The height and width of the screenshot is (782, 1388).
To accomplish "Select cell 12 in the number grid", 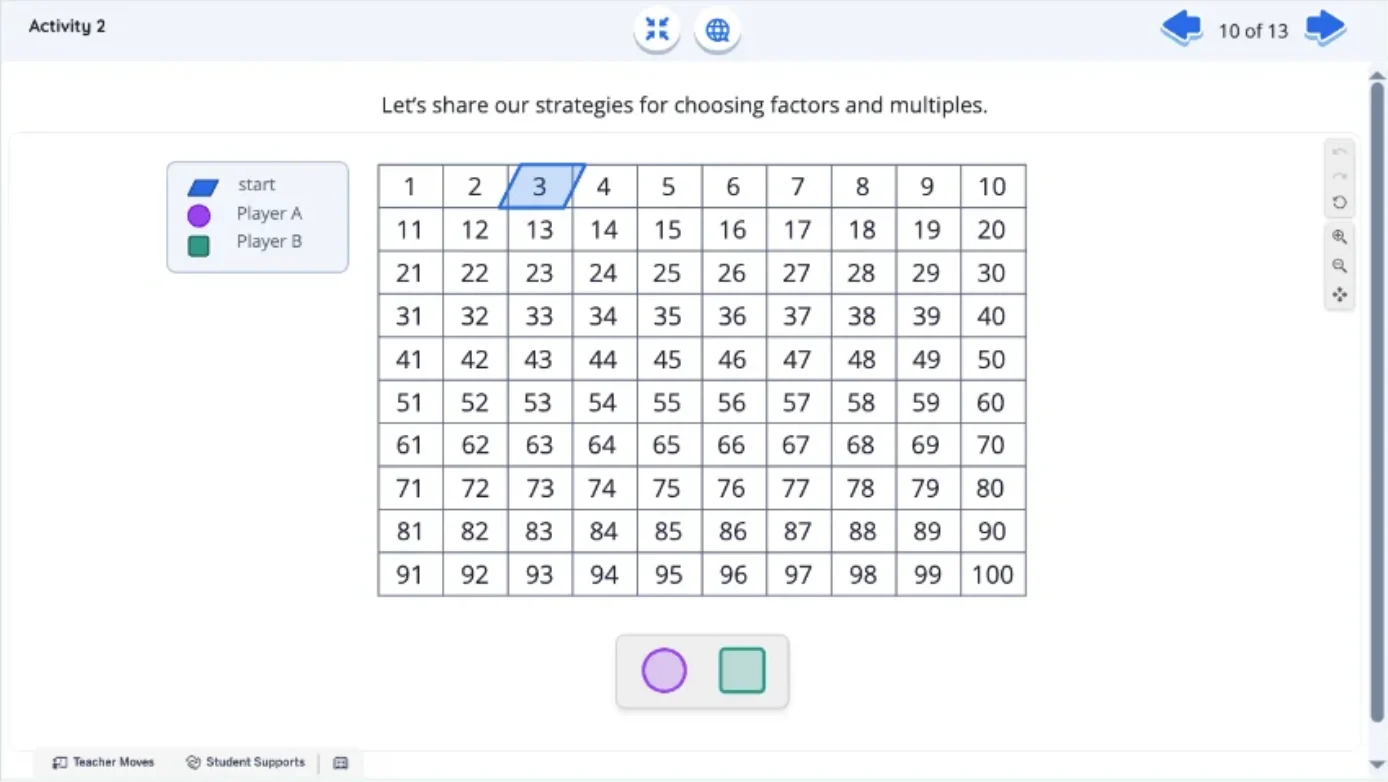I will tap(475, 230).
